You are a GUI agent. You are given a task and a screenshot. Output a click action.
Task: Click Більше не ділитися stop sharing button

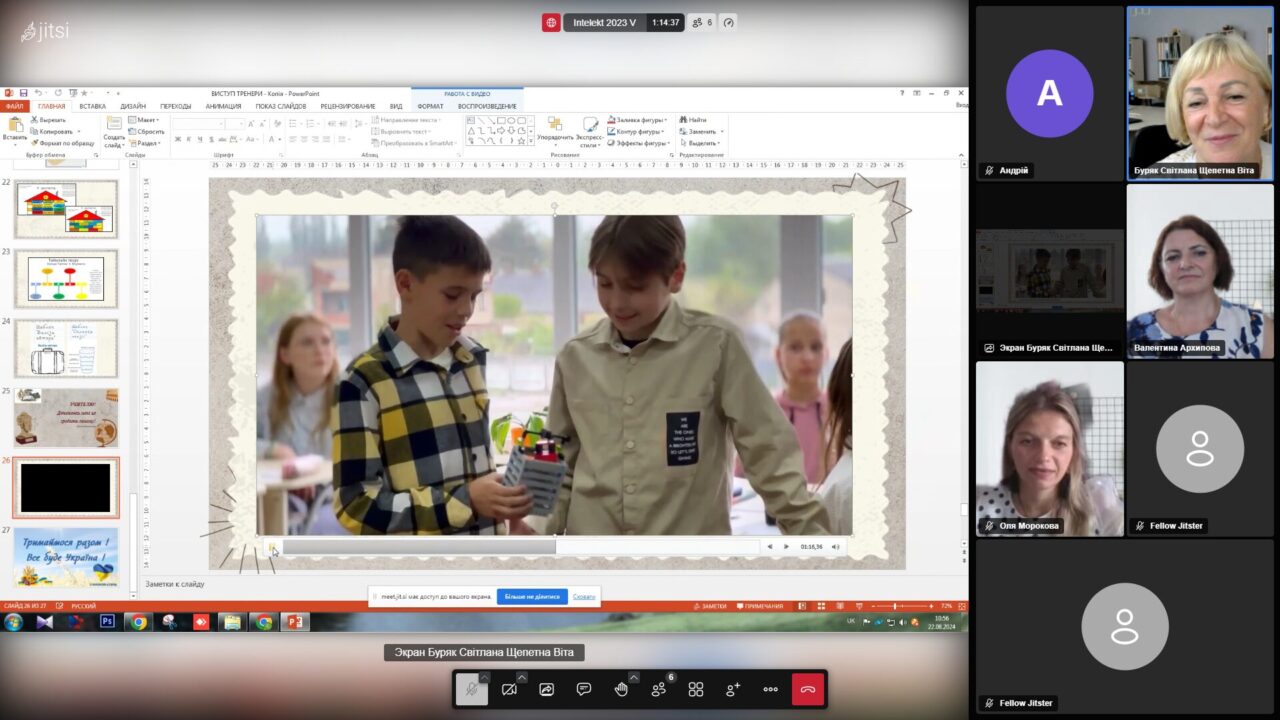point(532,597)
